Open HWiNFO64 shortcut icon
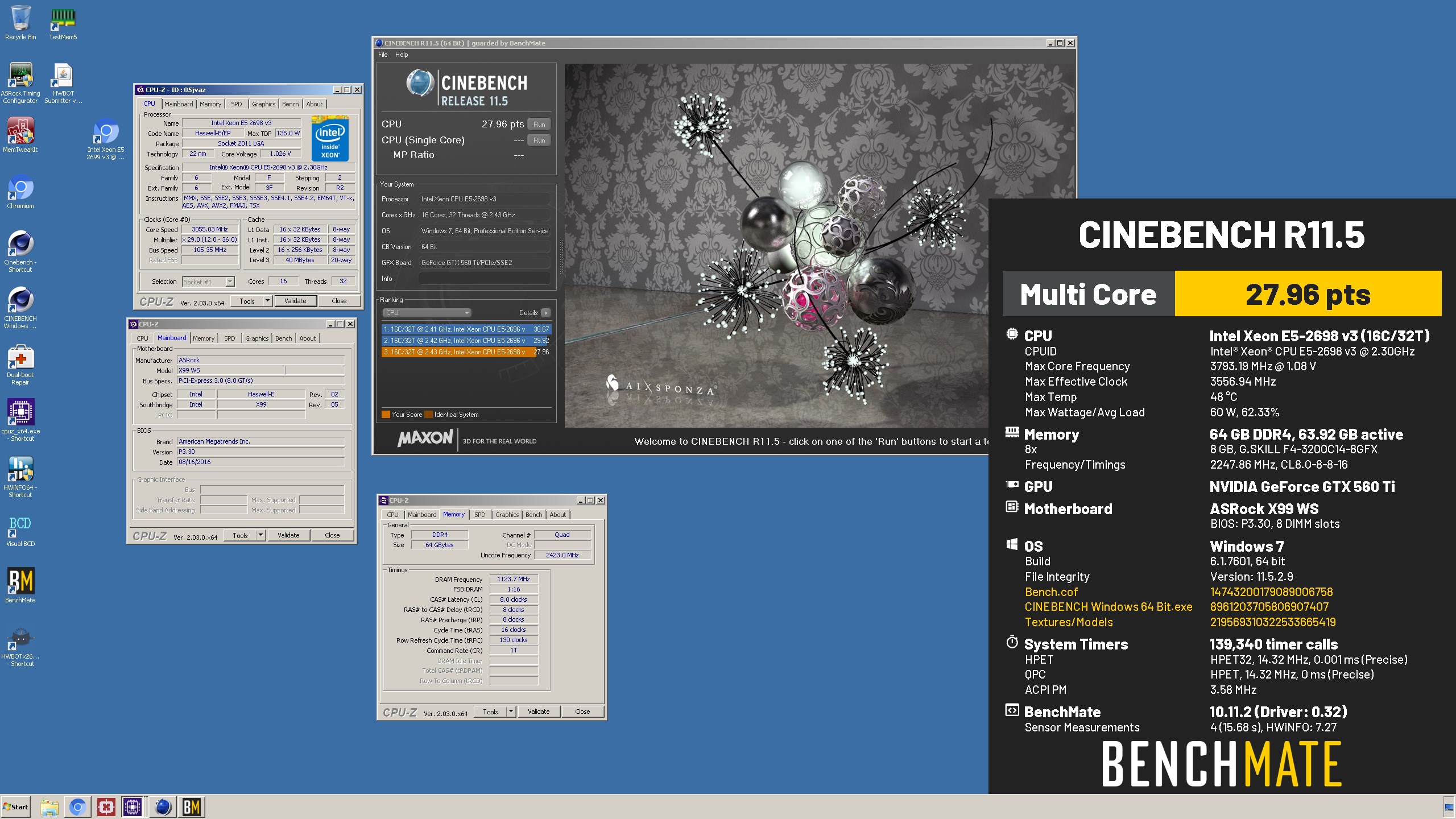The height and width of the screenshot is (819, 1456). coord(20,477)
